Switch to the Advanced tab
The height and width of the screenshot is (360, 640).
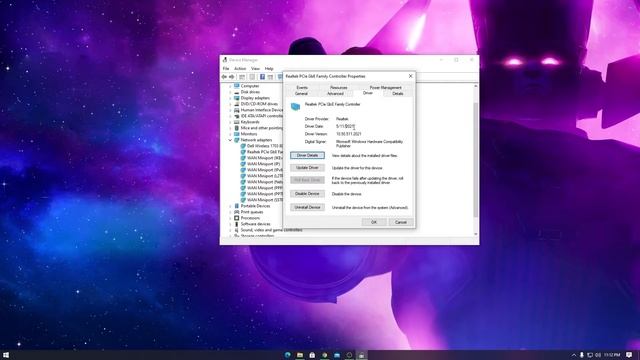pyautogui.click(x=335, y=93)
